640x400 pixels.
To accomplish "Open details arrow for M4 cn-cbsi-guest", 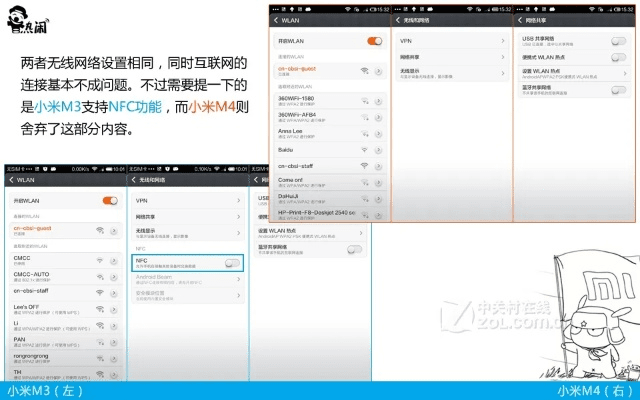I will 378,71.
